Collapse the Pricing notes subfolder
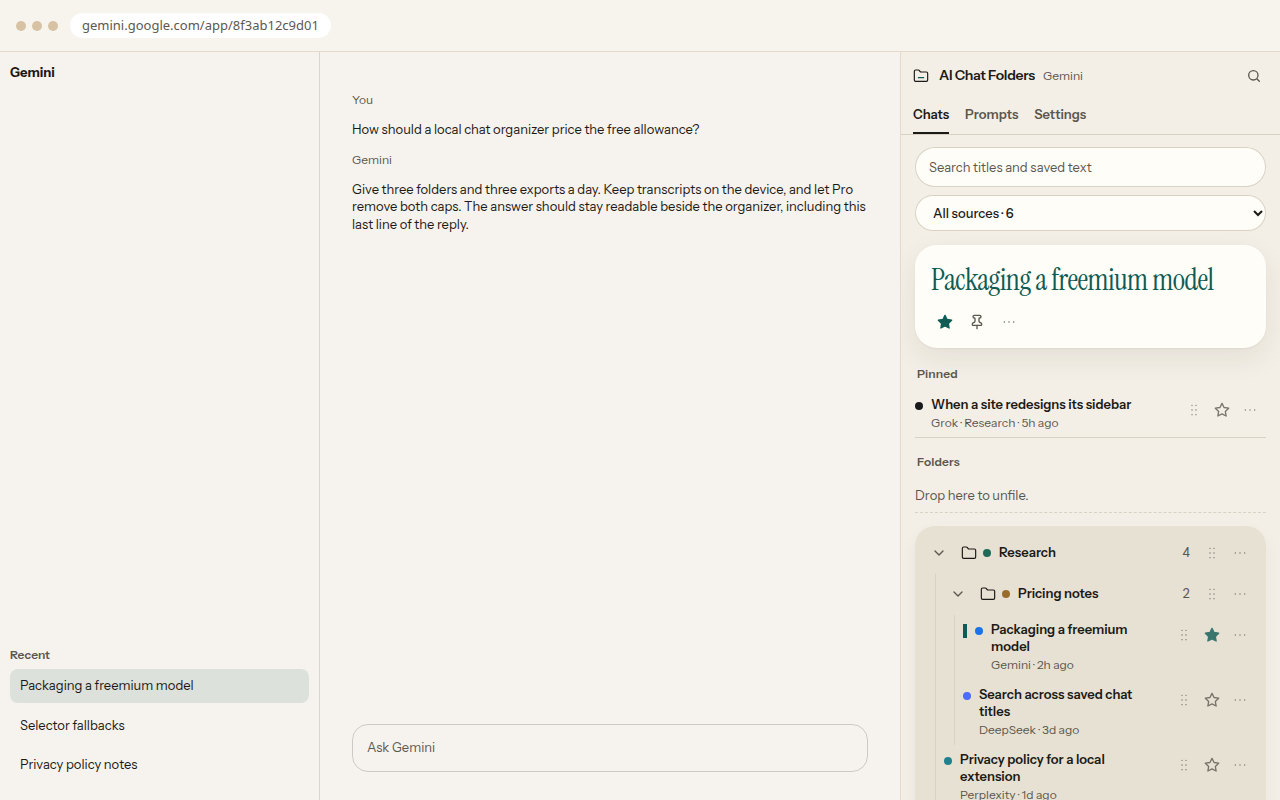1280x800 pixels. point(958,594)
